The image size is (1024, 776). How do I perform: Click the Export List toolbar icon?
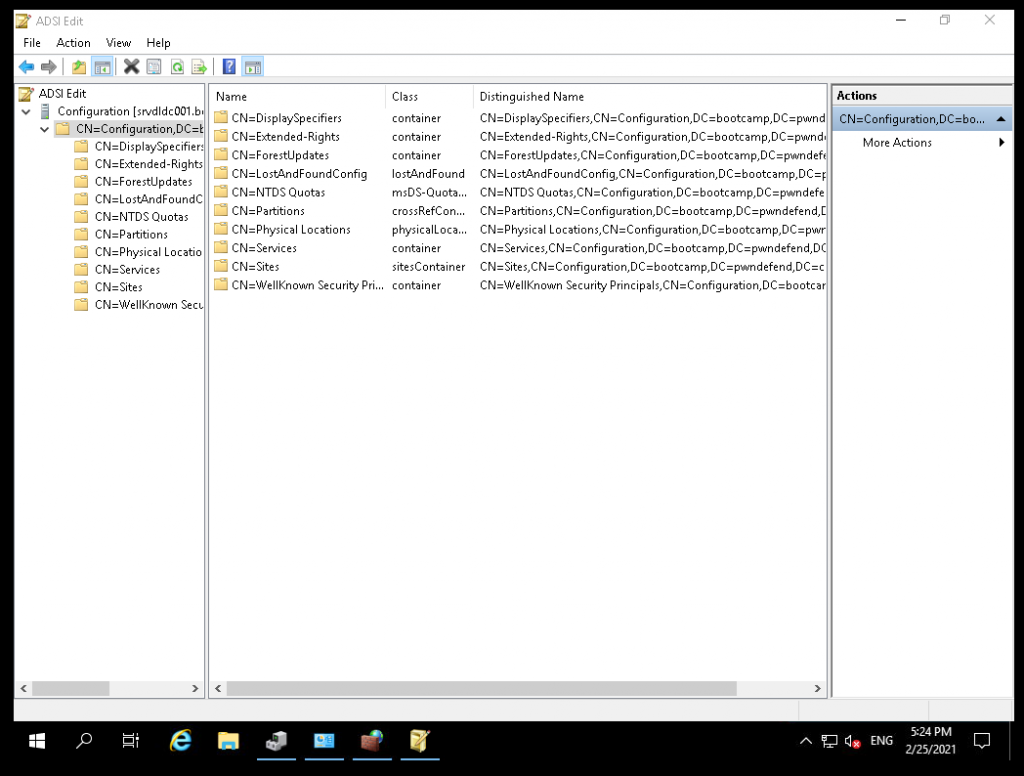[x=200, y=66]
